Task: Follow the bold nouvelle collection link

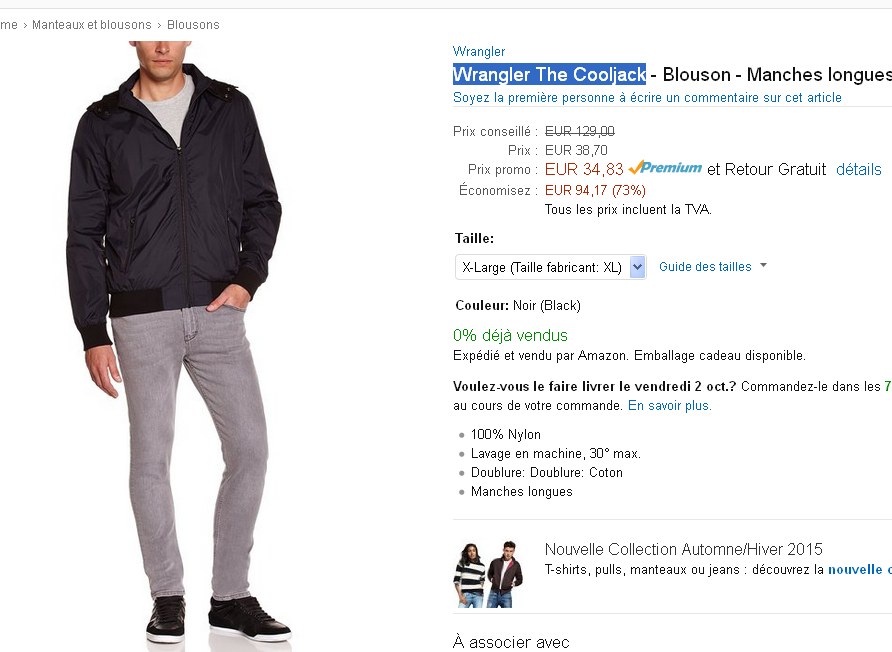Action: tap(858, 570)
